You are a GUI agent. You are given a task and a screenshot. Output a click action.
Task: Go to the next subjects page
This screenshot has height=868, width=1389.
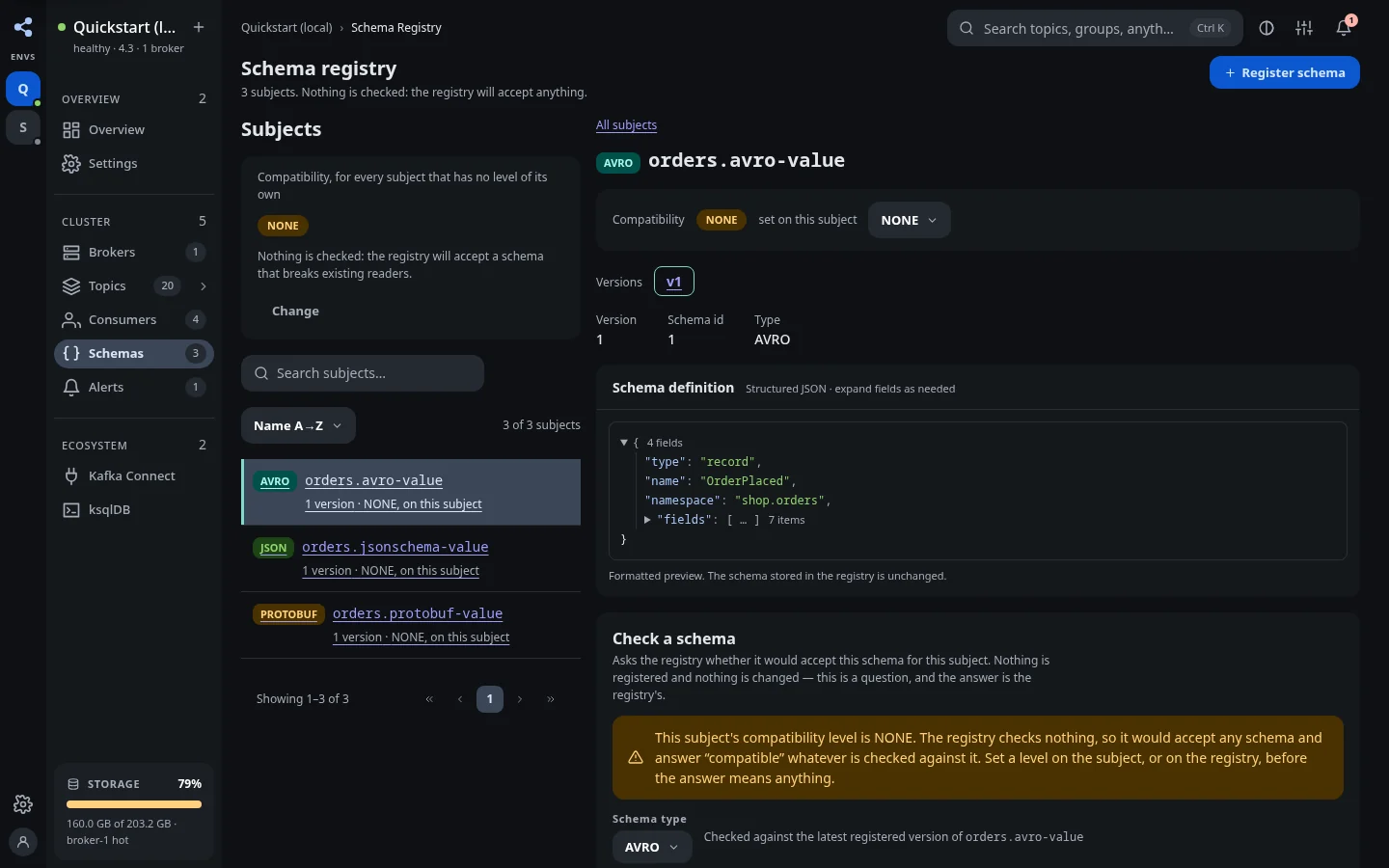tap(520, 699)
